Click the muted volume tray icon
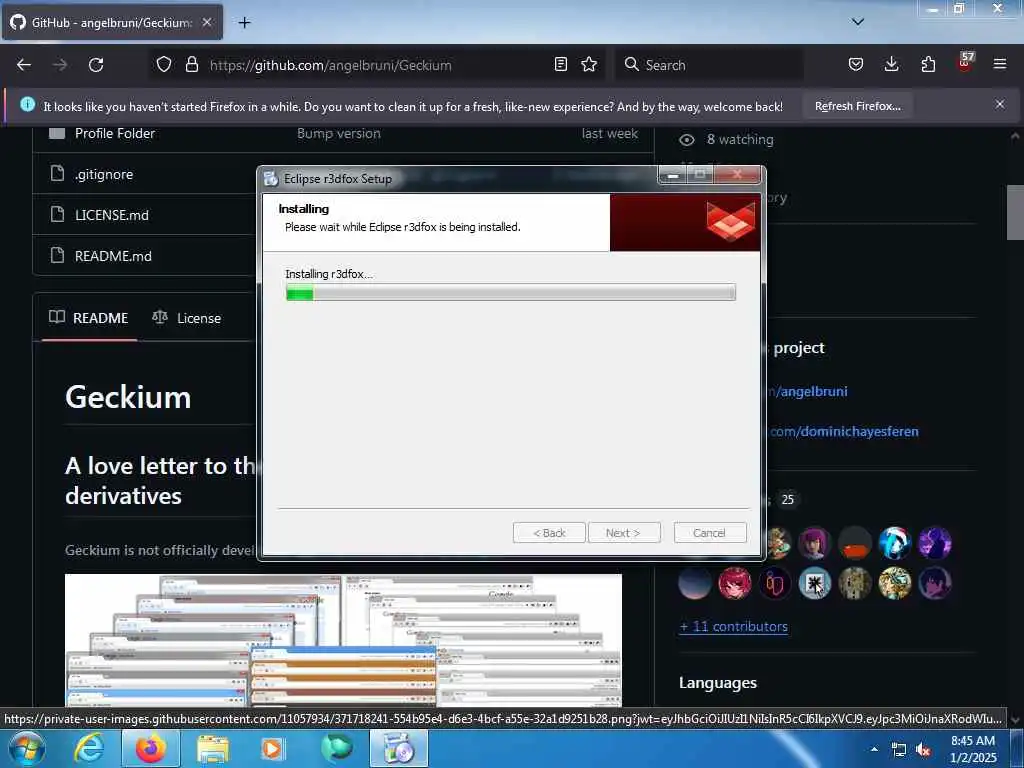 923,750
